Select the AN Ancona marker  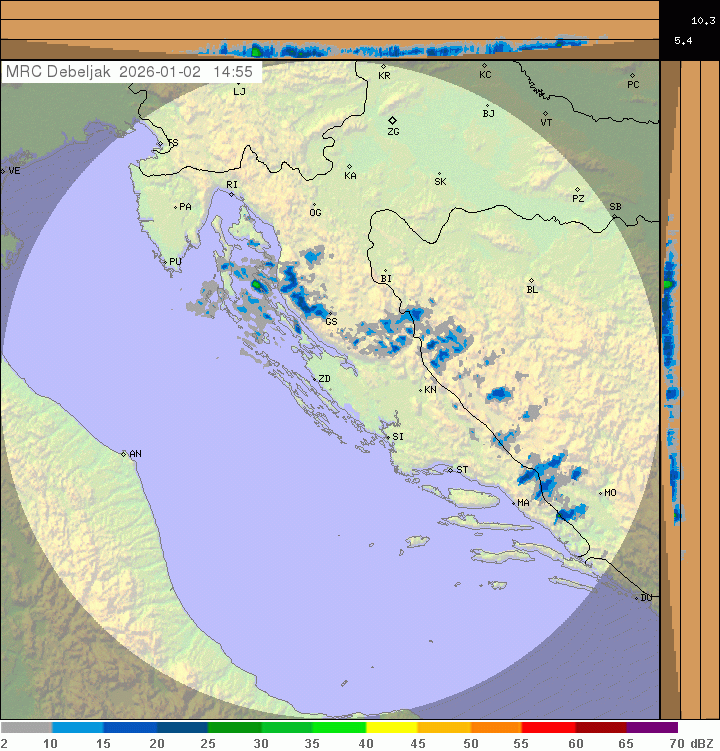(124, 454)
